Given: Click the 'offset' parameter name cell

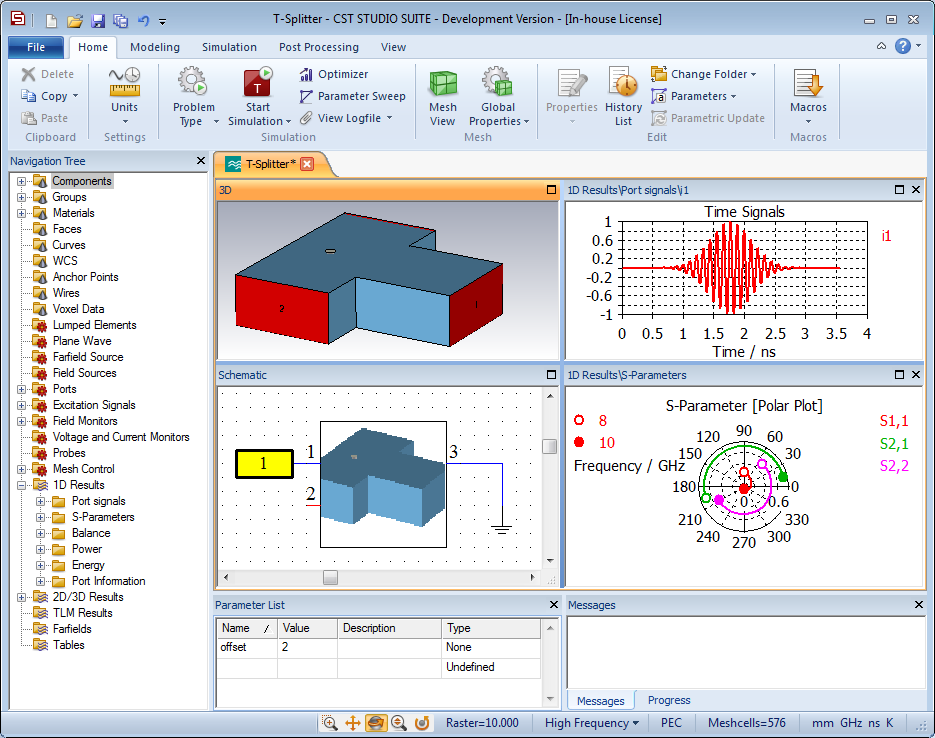Looking at the screenshot, I should 247,647.
